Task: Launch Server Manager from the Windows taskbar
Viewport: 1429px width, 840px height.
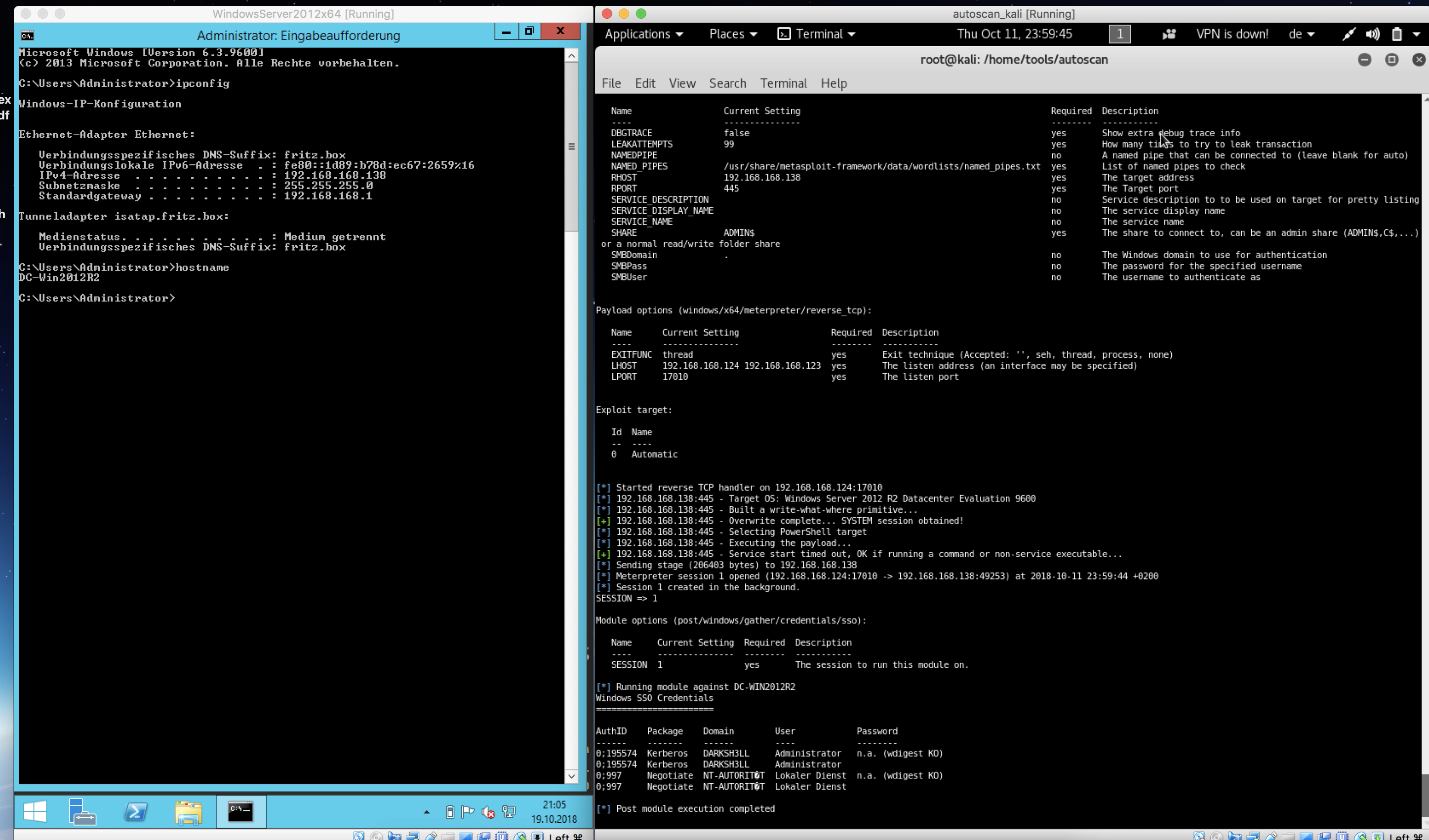Action: click(x=82, y=811)
